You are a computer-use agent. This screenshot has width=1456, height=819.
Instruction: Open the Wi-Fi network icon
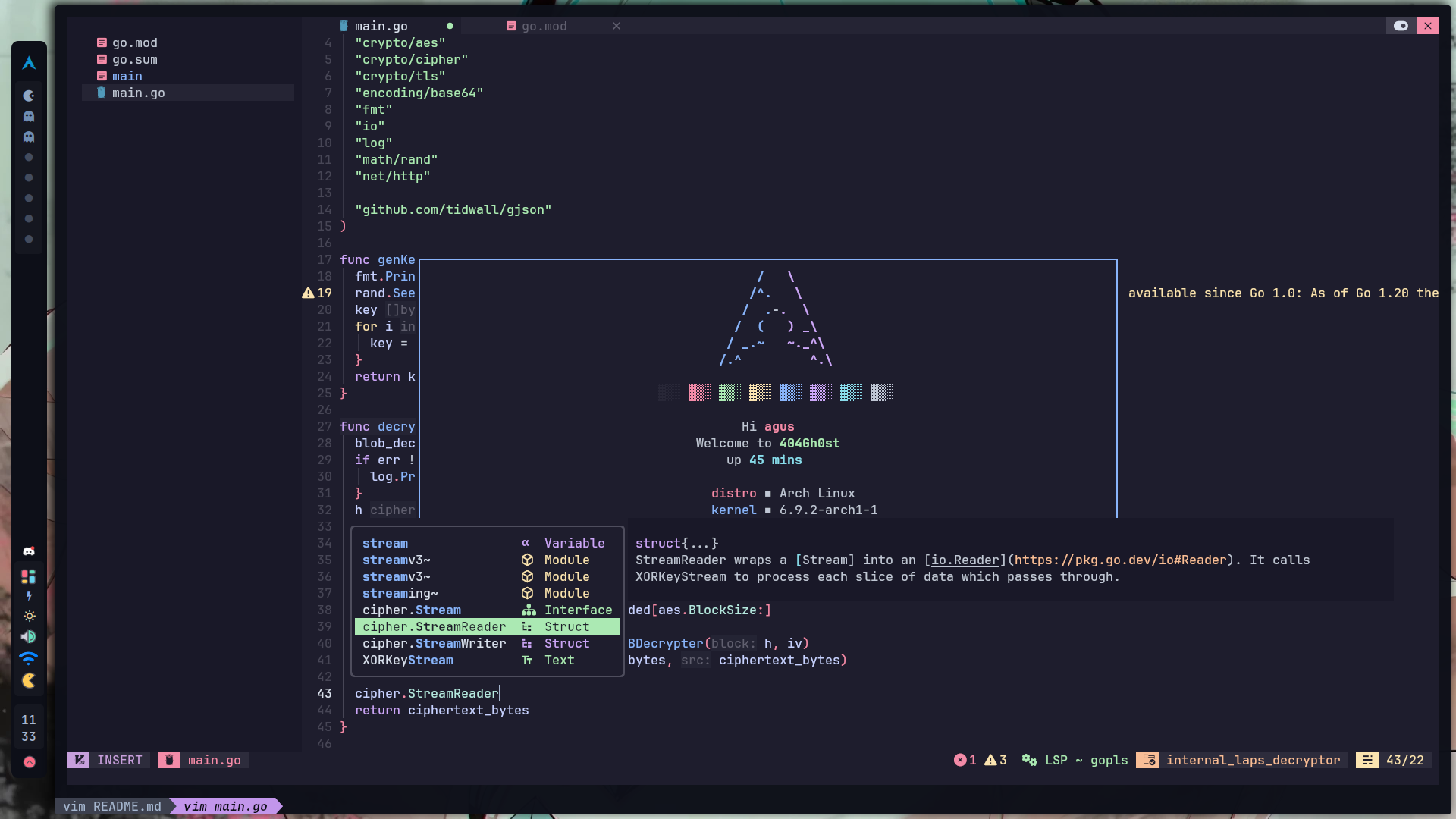(29, 657)
